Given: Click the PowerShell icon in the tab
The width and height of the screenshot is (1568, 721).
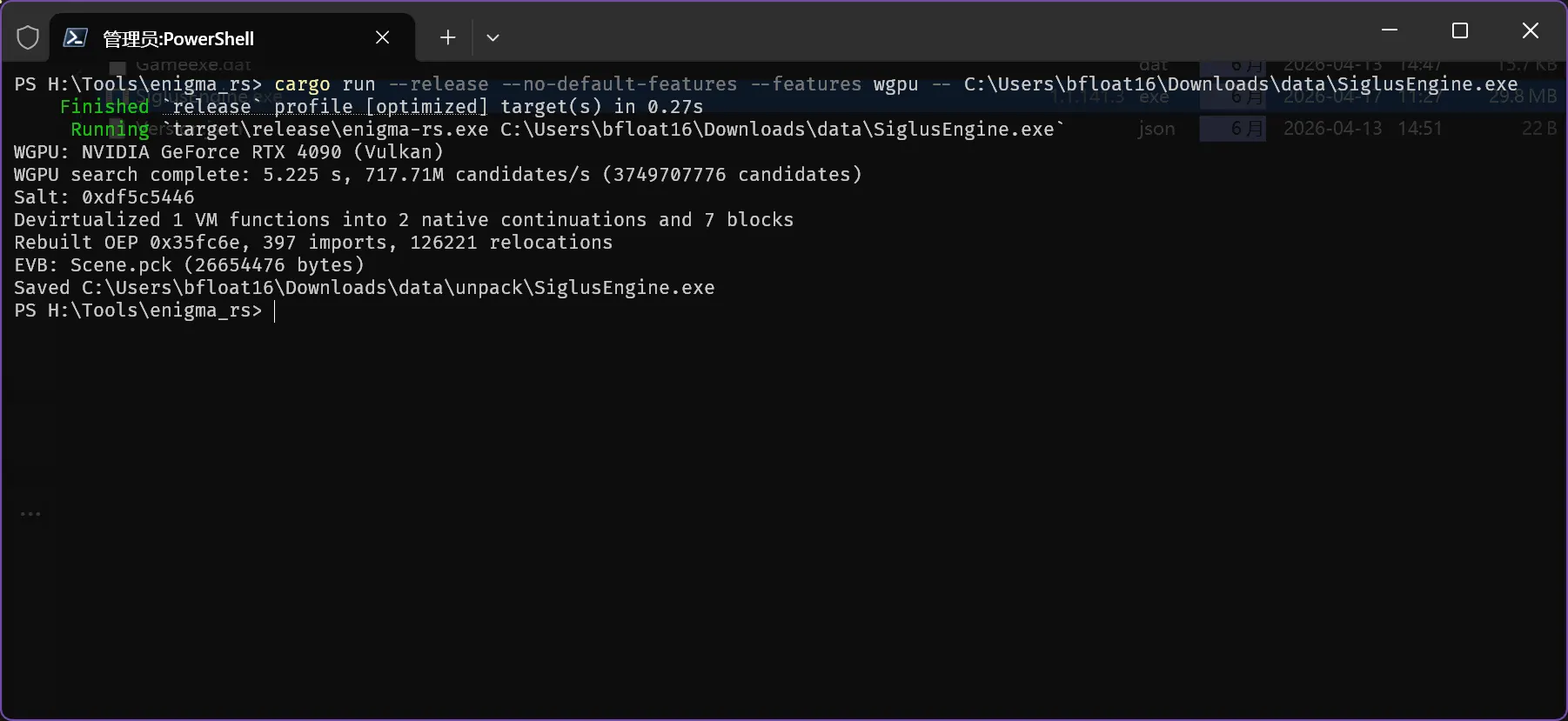Looking at the screenshot, I should coord(76,37).
